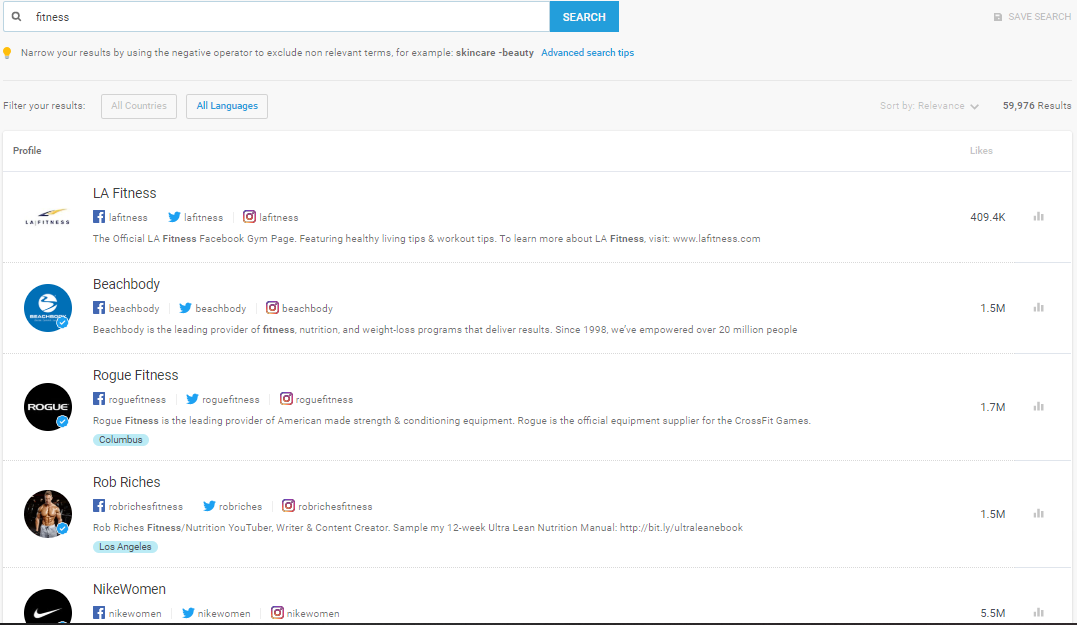Open NikeWomen Instagram icon
This screenshot has height=625, width=1077.
(x=277, y=613)
